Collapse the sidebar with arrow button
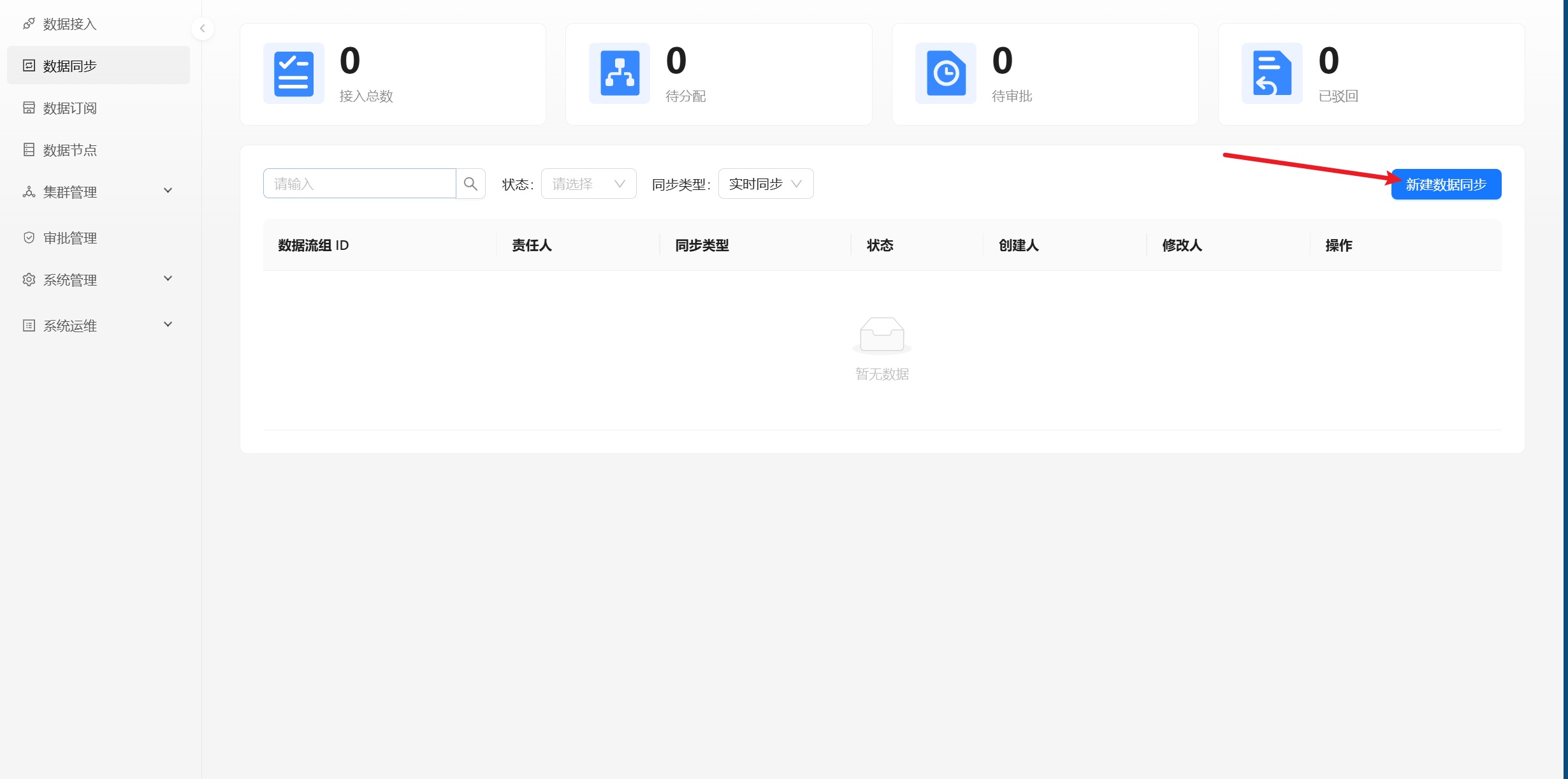 tap(202, 28)
